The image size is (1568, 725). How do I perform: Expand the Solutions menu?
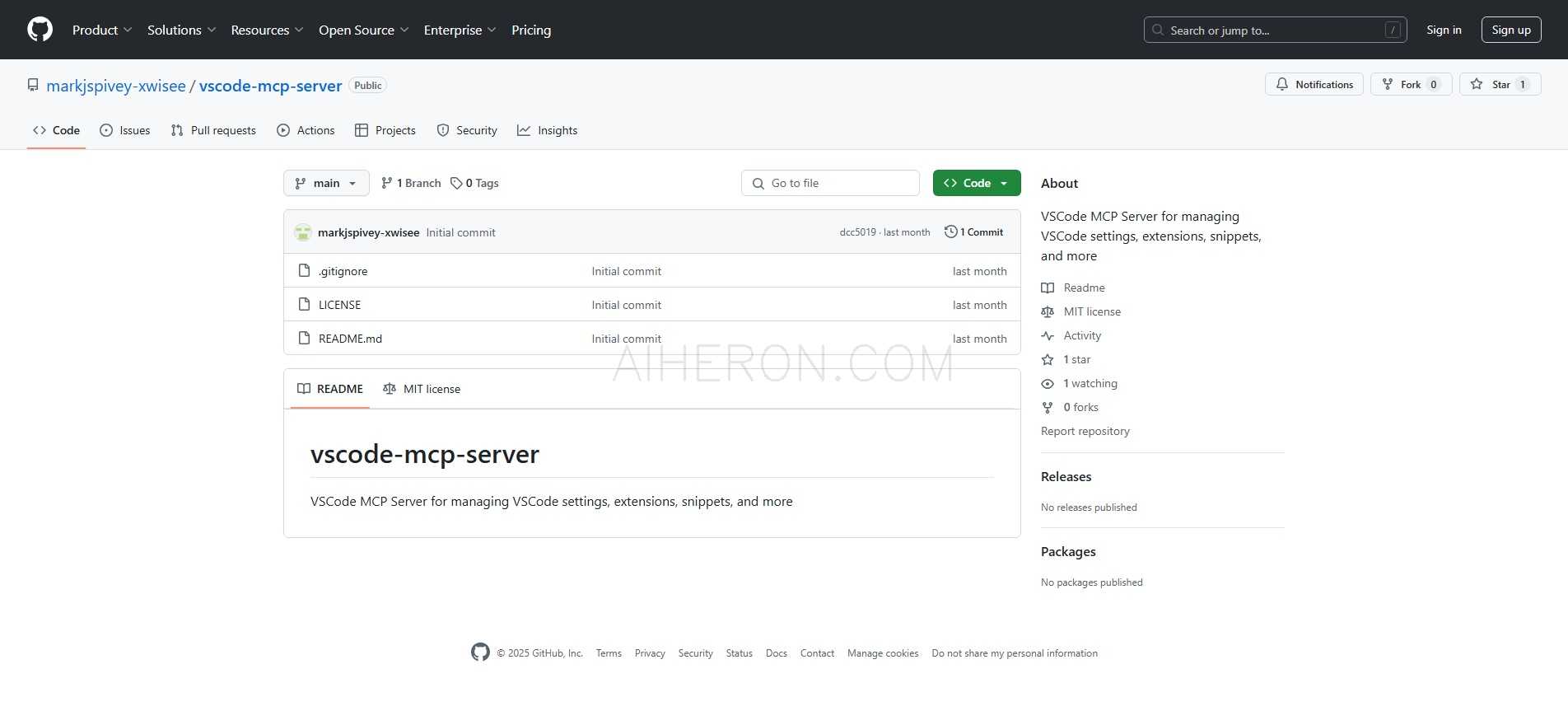(181, 30)
